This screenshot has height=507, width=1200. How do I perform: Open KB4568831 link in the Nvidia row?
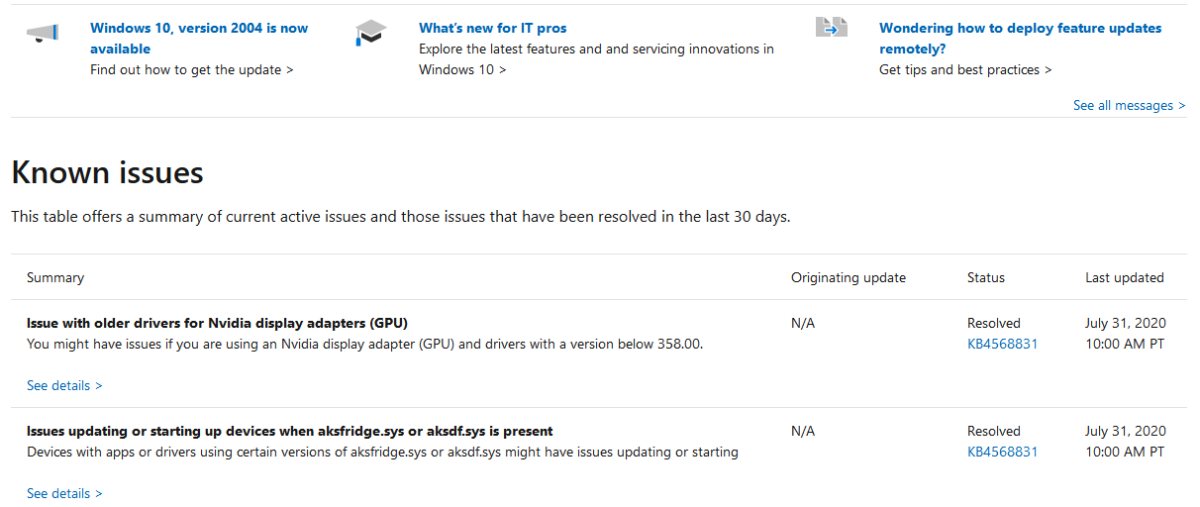point(1002,343)
